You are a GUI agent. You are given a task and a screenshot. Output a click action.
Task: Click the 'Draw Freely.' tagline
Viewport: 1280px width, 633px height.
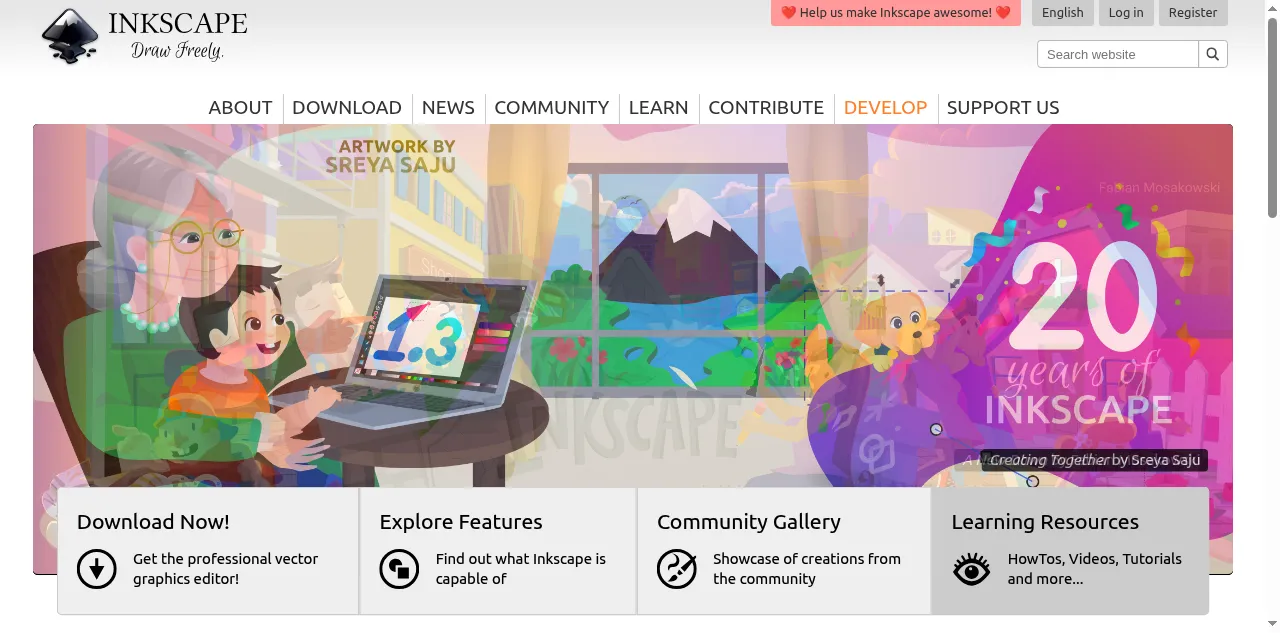178,50
